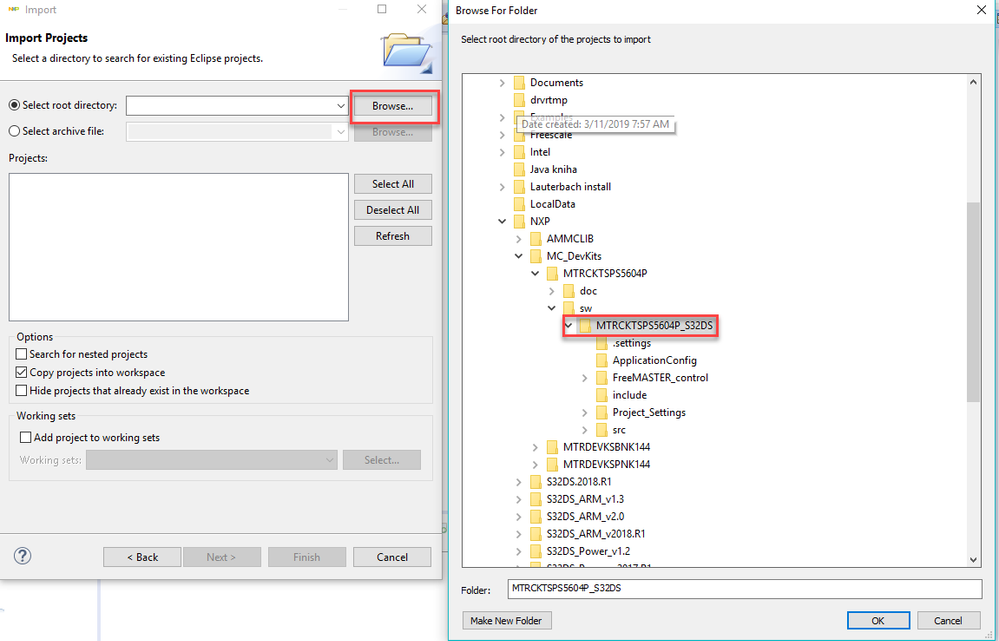
Task: Click the FreeMASTER_control folder icon
Action: 602,378
